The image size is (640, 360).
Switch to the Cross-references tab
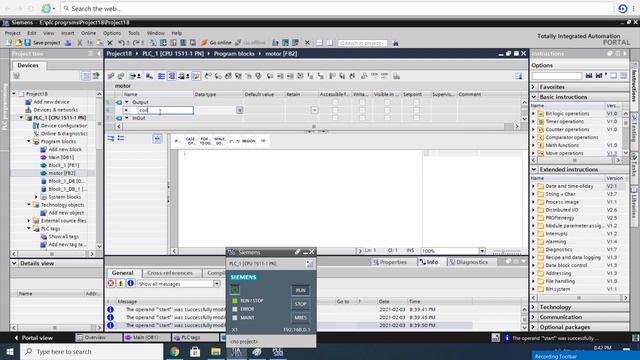click(x=169, y=273)
